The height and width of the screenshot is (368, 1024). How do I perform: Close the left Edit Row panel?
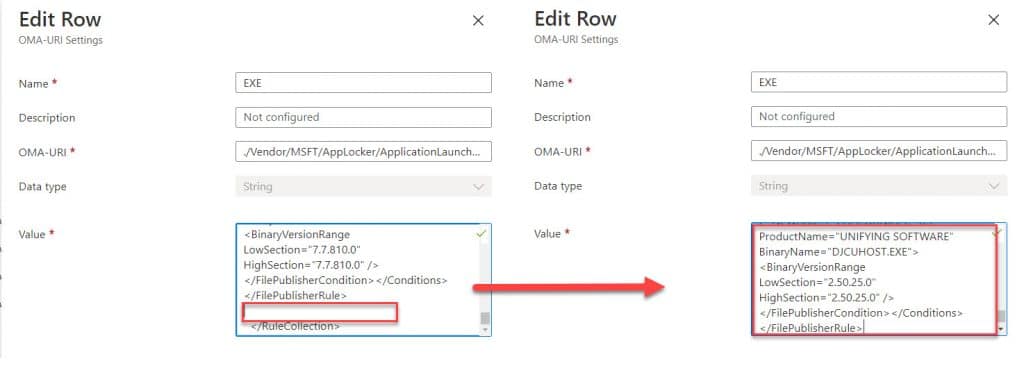coord(478,21)
